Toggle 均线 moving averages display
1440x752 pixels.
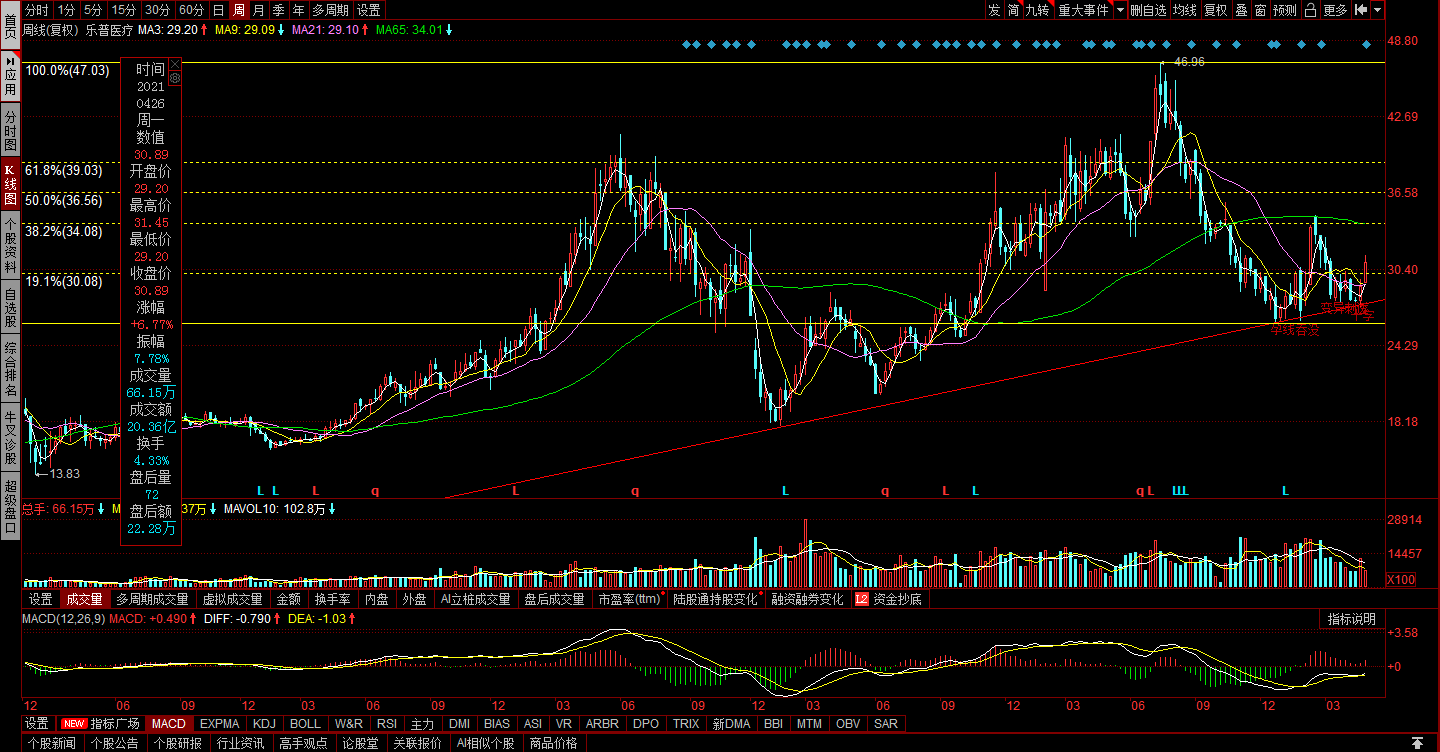[x=1185, y=10]
